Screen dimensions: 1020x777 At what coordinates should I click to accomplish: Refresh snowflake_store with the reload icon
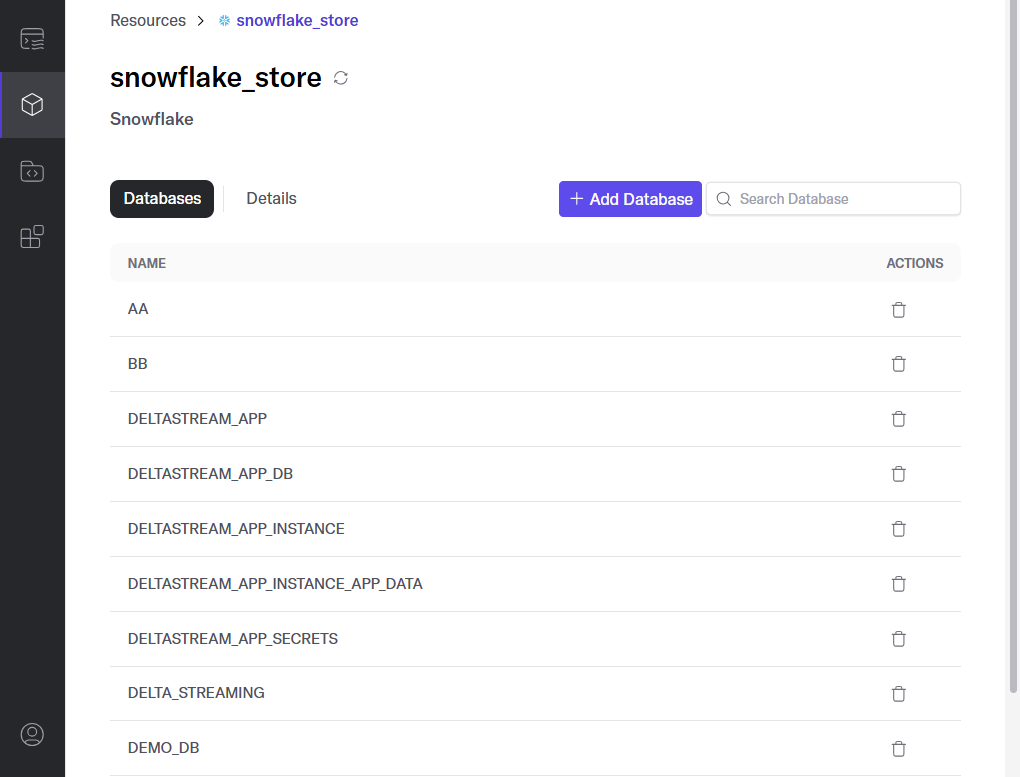pyautogui.click(x=341, y=78)
